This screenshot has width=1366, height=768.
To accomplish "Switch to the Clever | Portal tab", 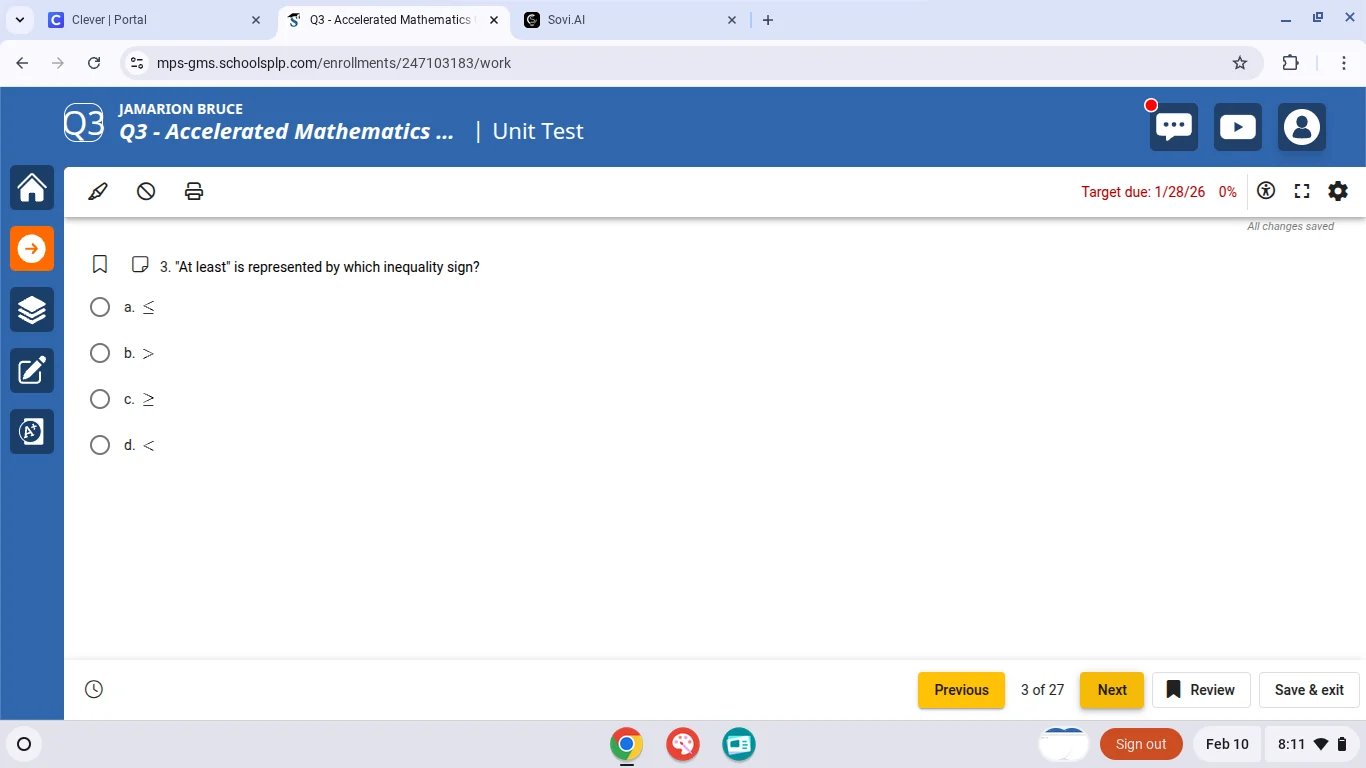I will tap(150, 20).
